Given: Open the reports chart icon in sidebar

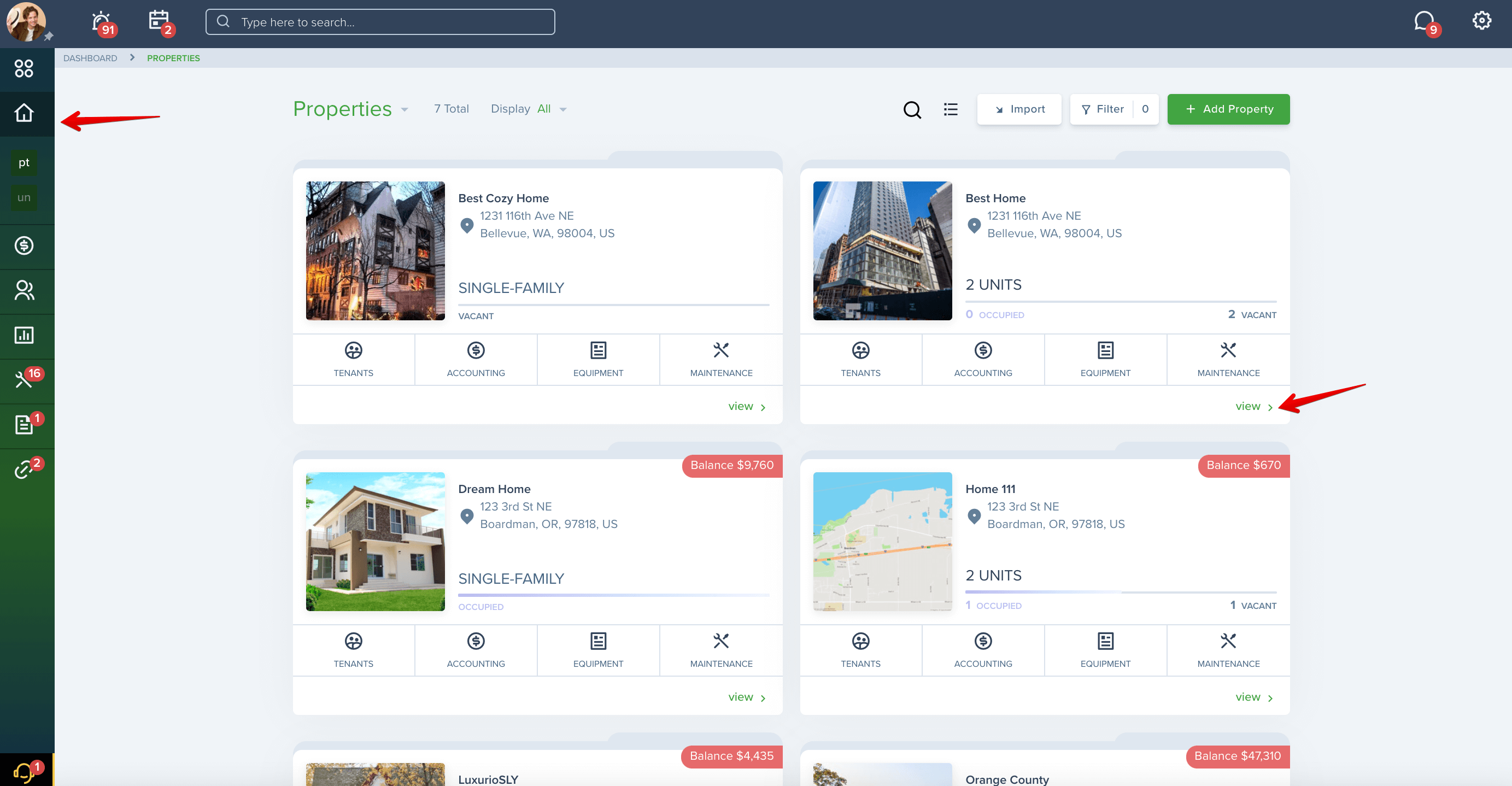Looking at the screenshot, I should pyautogui.click(x=24, y=335).
